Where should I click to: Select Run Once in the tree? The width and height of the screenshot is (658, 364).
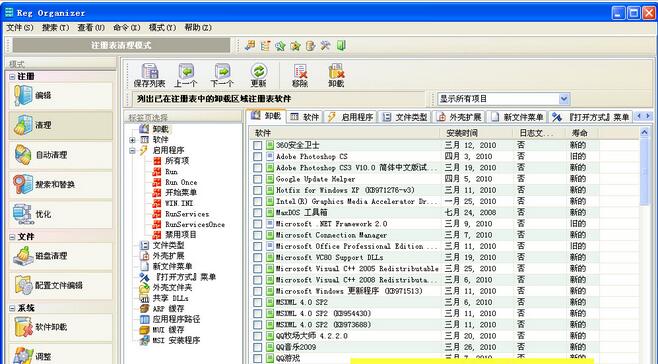(181, 182)
